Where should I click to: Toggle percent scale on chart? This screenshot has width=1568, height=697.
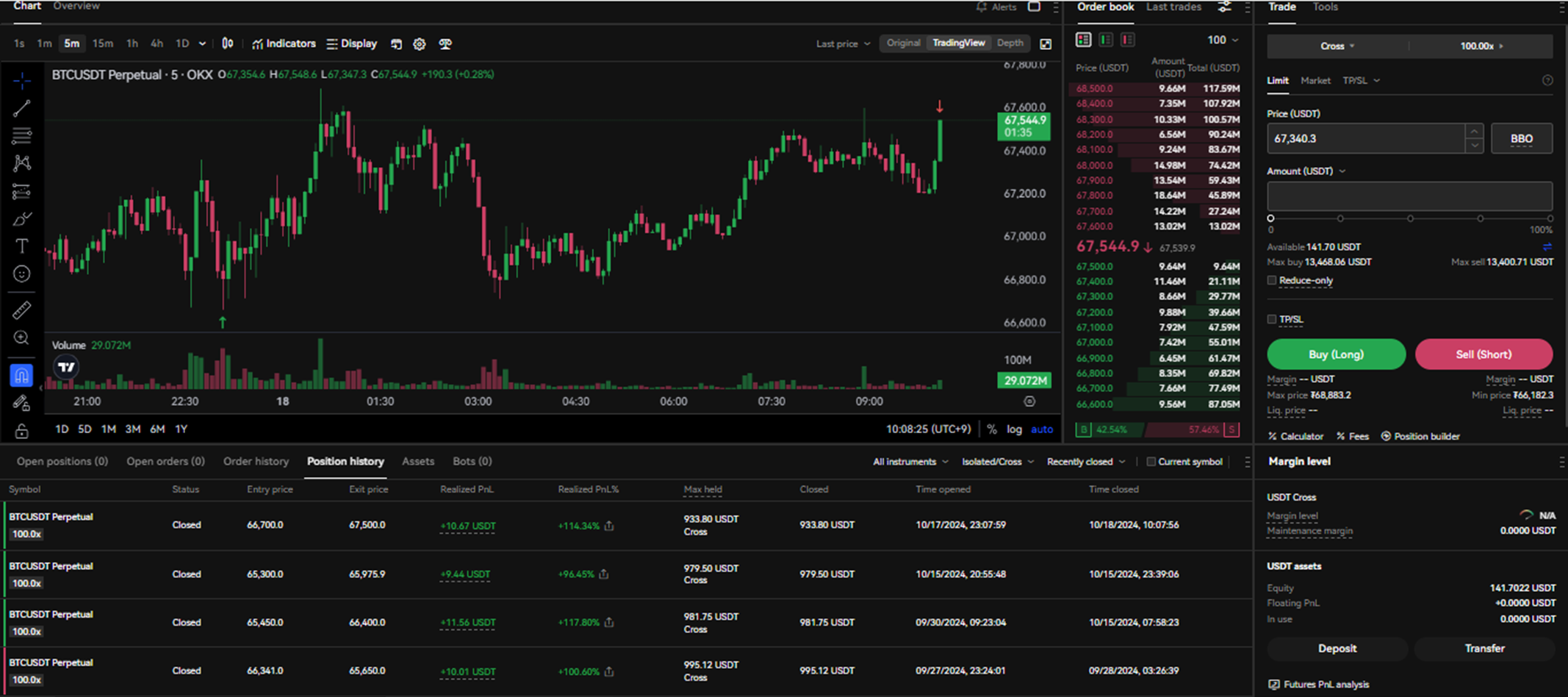coord(992,429)
